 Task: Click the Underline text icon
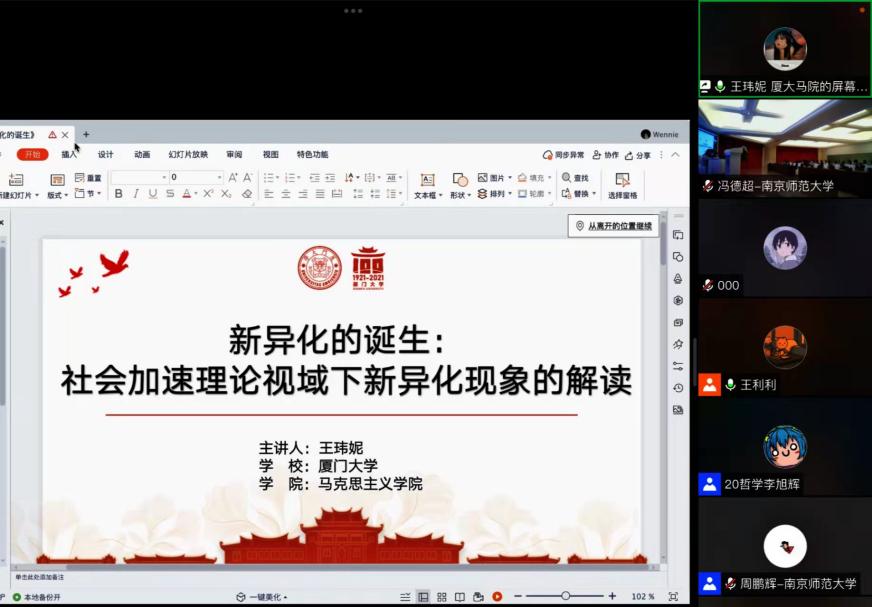(152, 194)
